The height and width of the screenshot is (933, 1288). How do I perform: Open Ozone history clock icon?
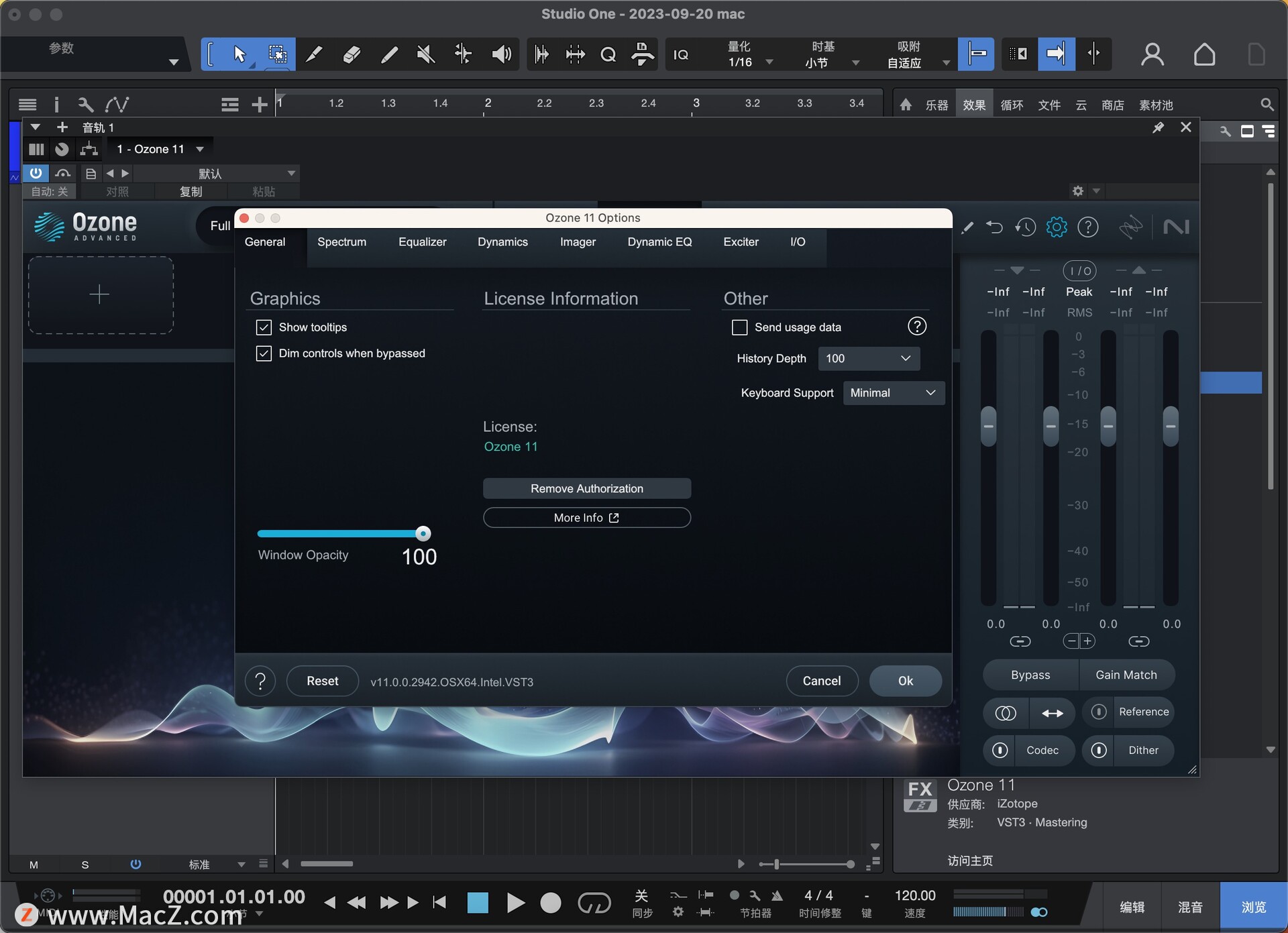1025,227
